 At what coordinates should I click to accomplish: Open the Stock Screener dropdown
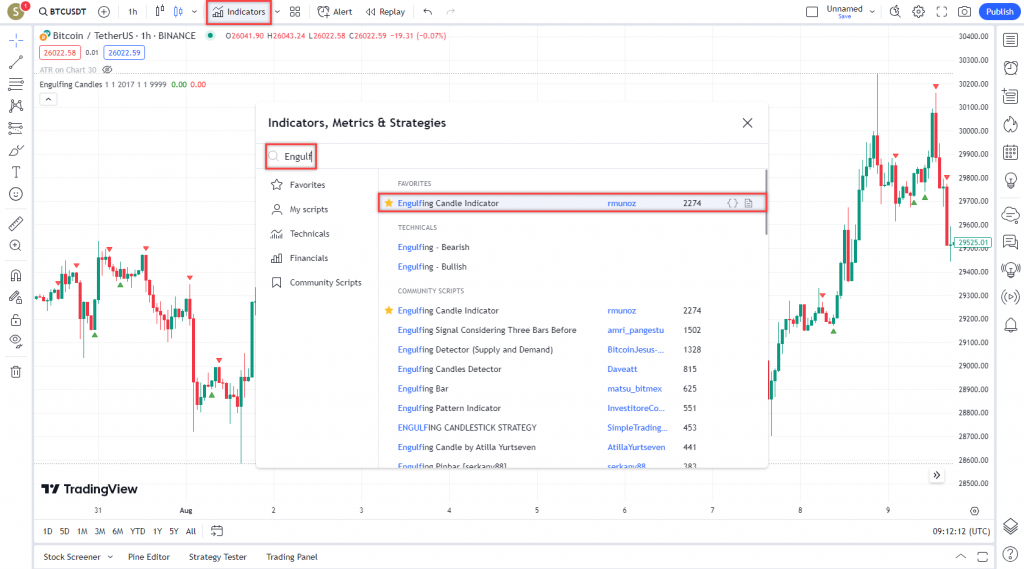78,557
